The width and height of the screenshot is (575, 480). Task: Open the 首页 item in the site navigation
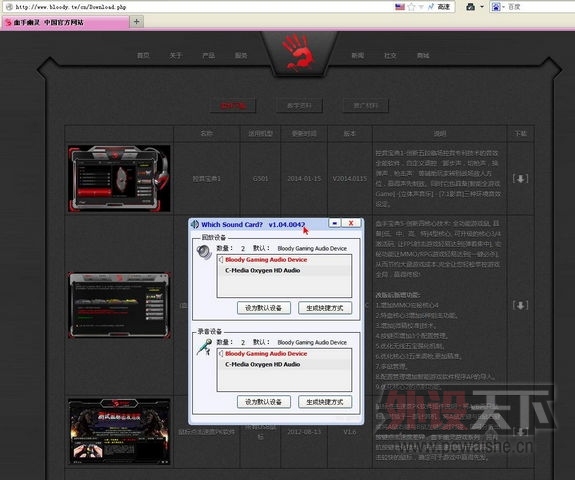pyautogui.click(x=143, y=55)
